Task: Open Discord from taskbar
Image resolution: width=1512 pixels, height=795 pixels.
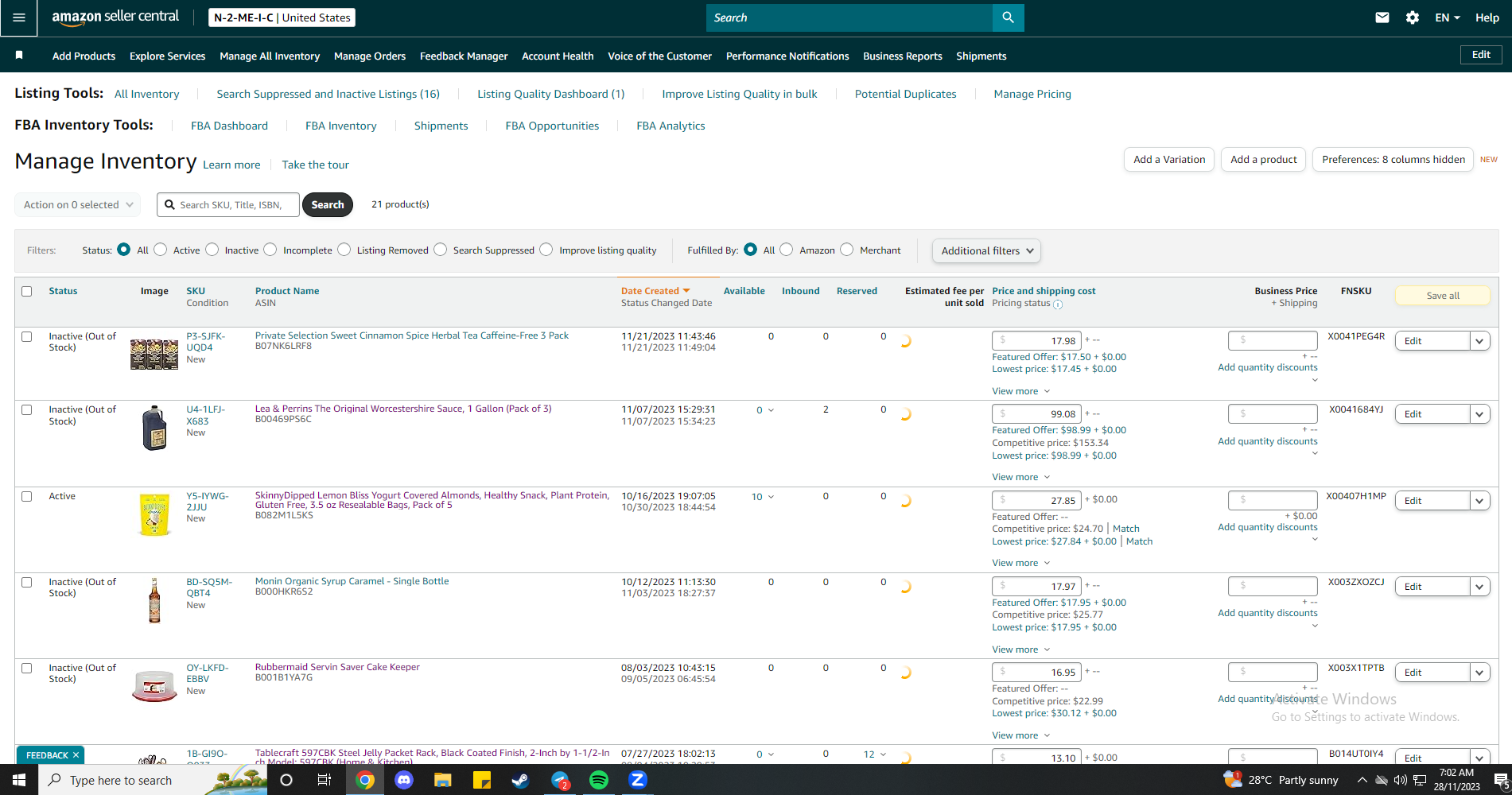Action: [404, 780]
